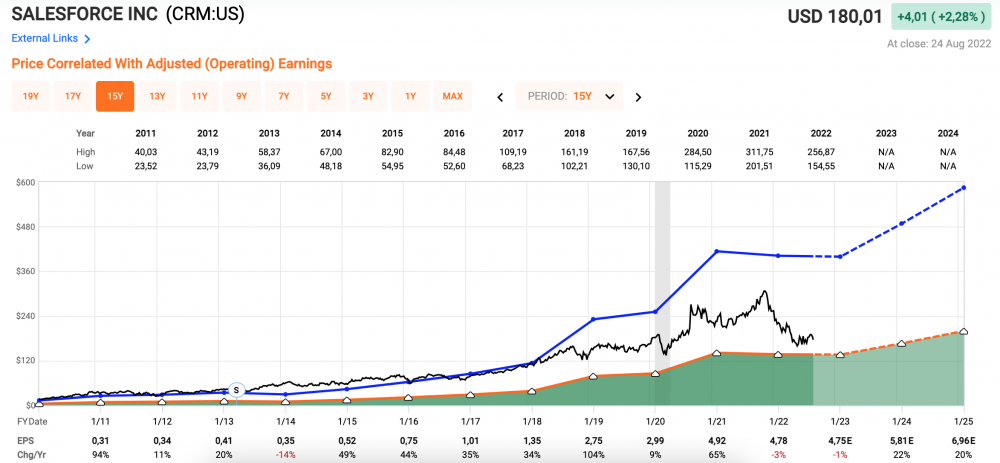Show the MAX period range
The width and height of the screenshot is (1000, 463).
(453, 96)
